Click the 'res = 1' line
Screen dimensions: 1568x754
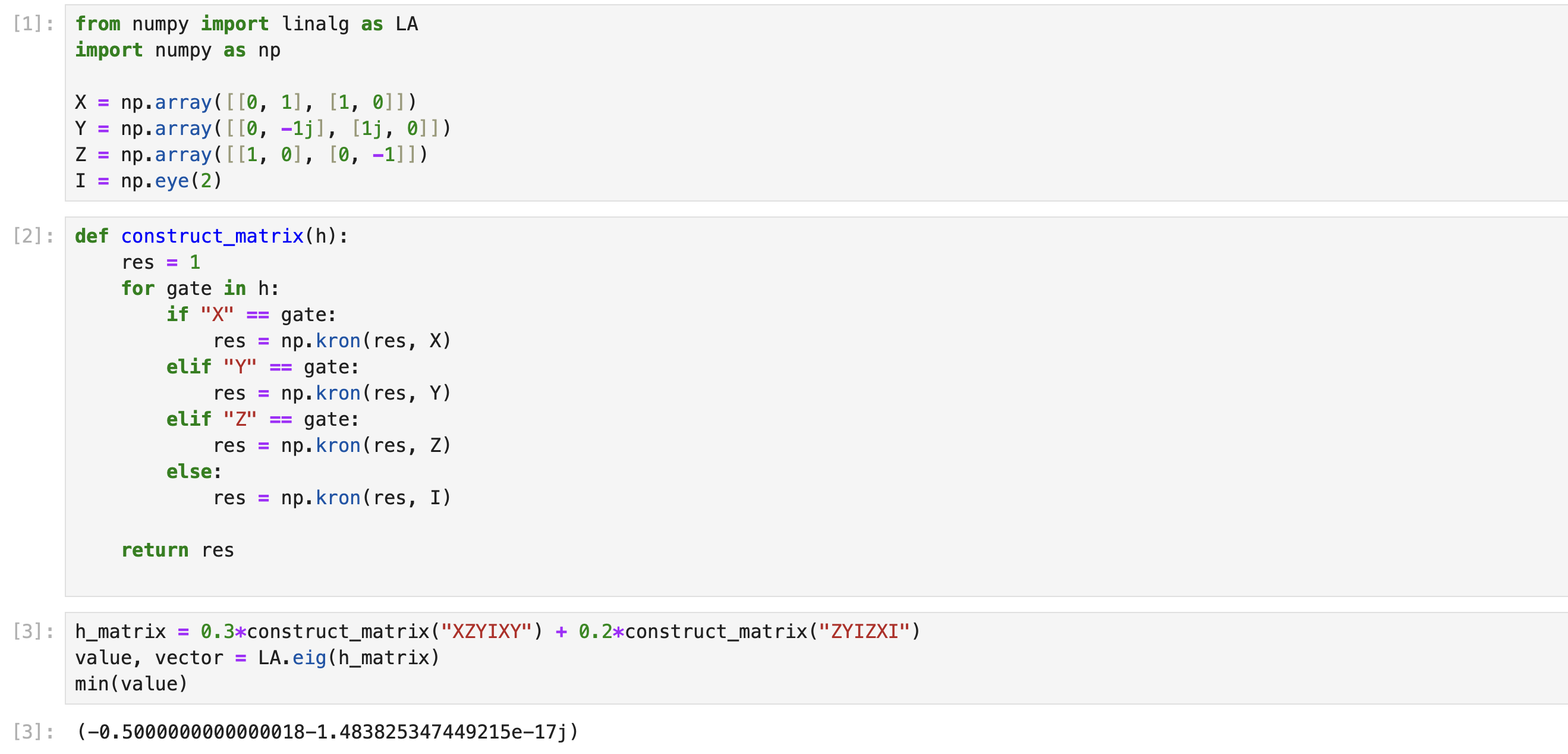pyautogui.click(x=160, y=262)
